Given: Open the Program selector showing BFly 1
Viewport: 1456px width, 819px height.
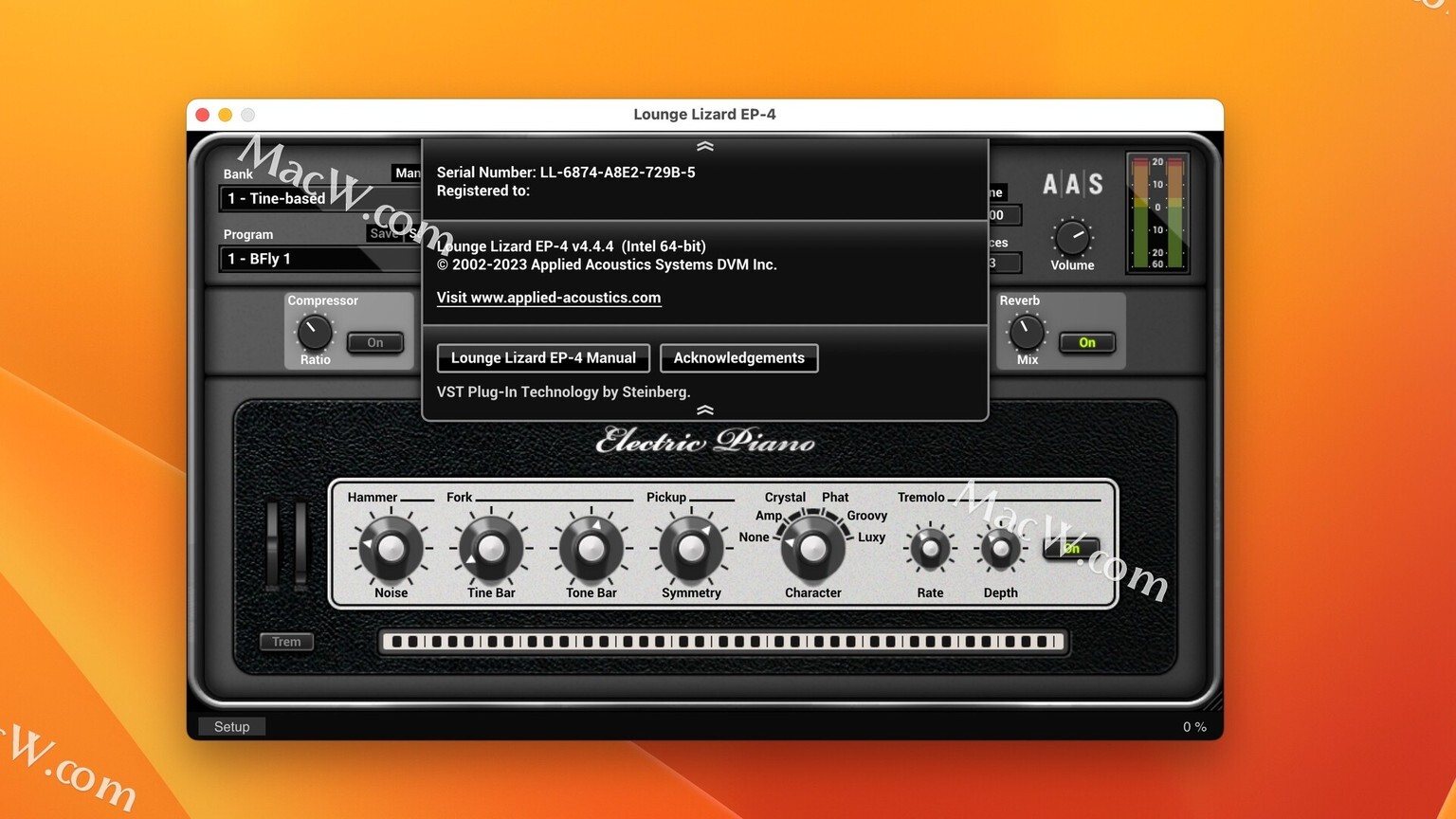Looking at the screenshot, I should tap(319, 259).
